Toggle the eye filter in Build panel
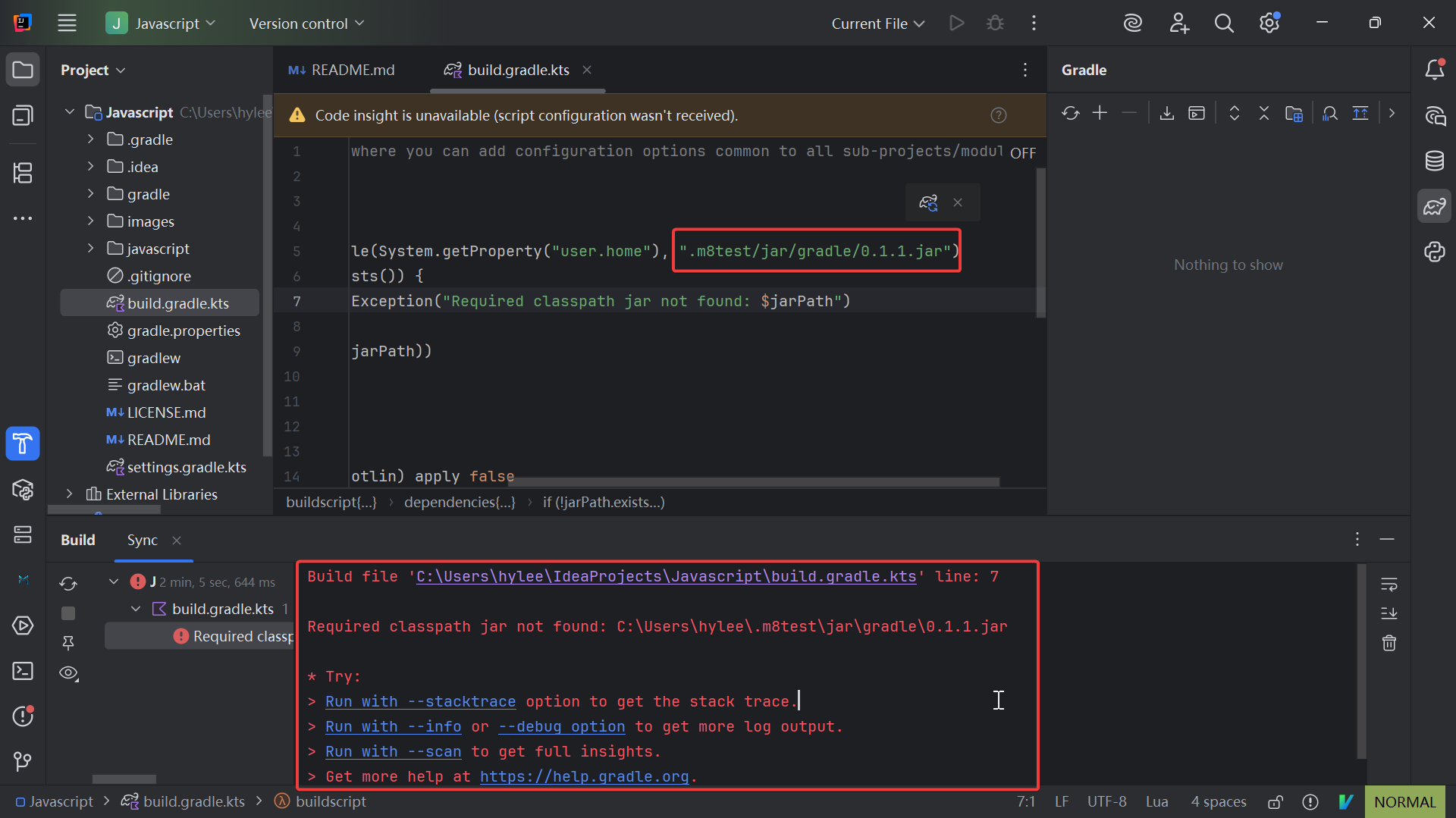 [68, 672]
